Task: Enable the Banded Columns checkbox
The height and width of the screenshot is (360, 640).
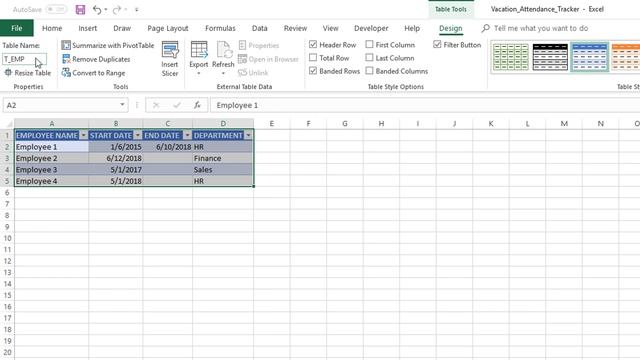Action: 369,71
